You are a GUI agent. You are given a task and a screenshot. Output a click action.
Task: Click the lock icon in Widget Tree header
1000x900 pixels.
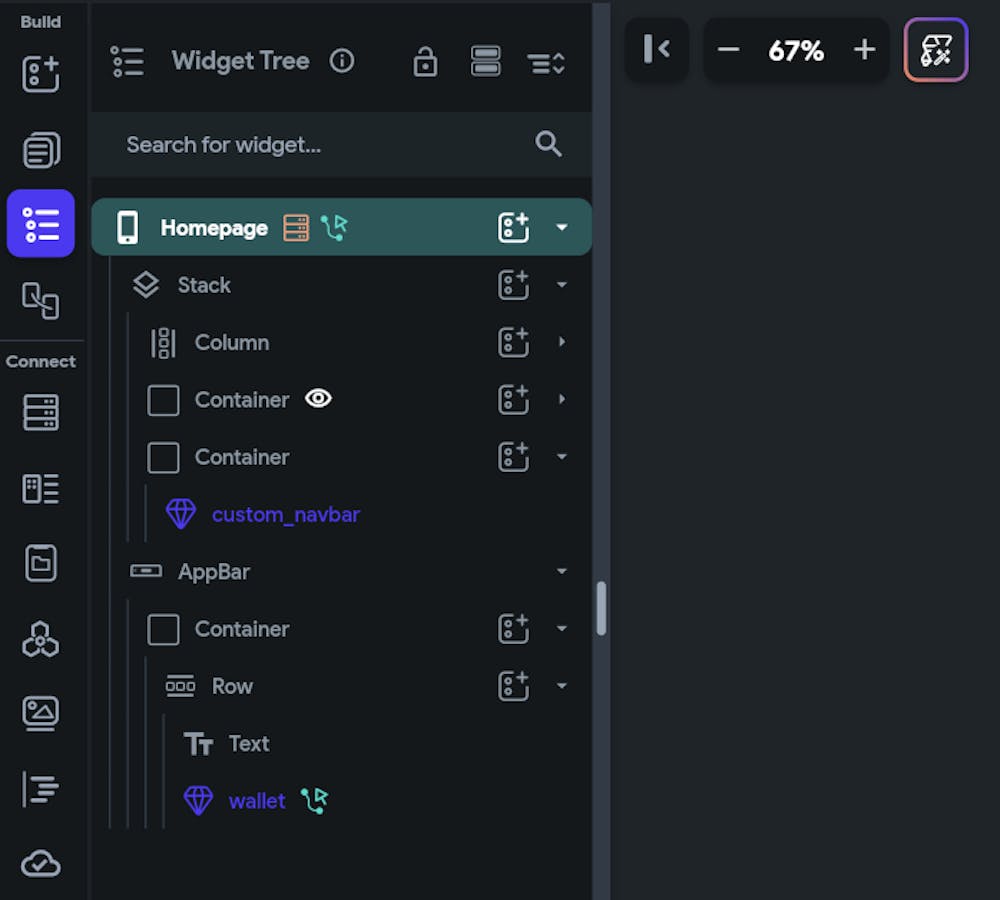click(x=425, y=62)
